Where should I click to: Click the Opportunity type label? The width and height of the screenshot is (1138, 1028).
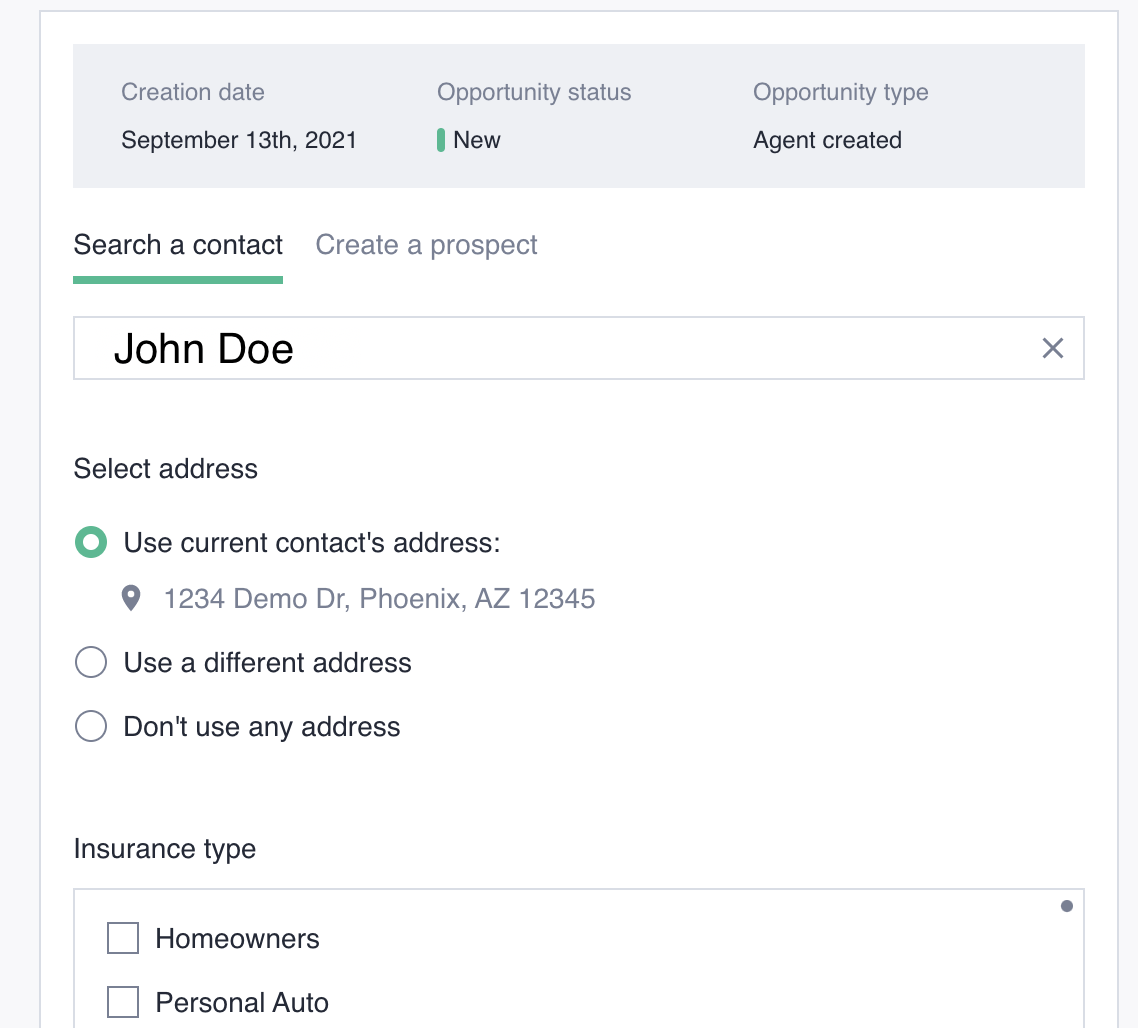click(x=840, y=93)
